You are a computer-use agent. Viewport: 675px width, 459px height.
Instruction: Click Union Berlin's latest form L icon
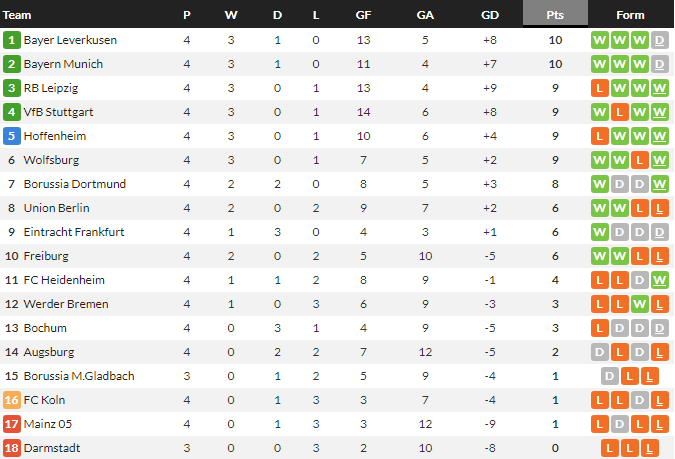pyautogui.click(x=660, y=208)
